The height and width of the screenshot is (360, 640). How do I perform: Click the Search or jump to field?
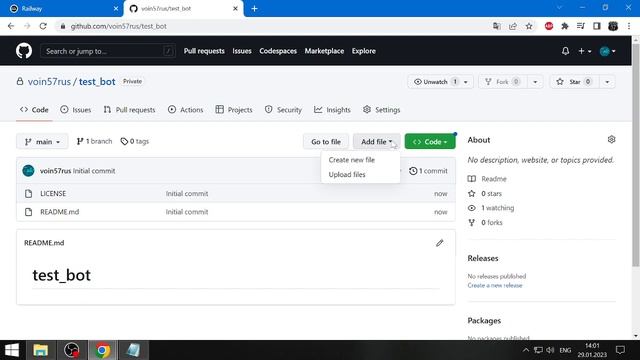(x=108, y=51)
